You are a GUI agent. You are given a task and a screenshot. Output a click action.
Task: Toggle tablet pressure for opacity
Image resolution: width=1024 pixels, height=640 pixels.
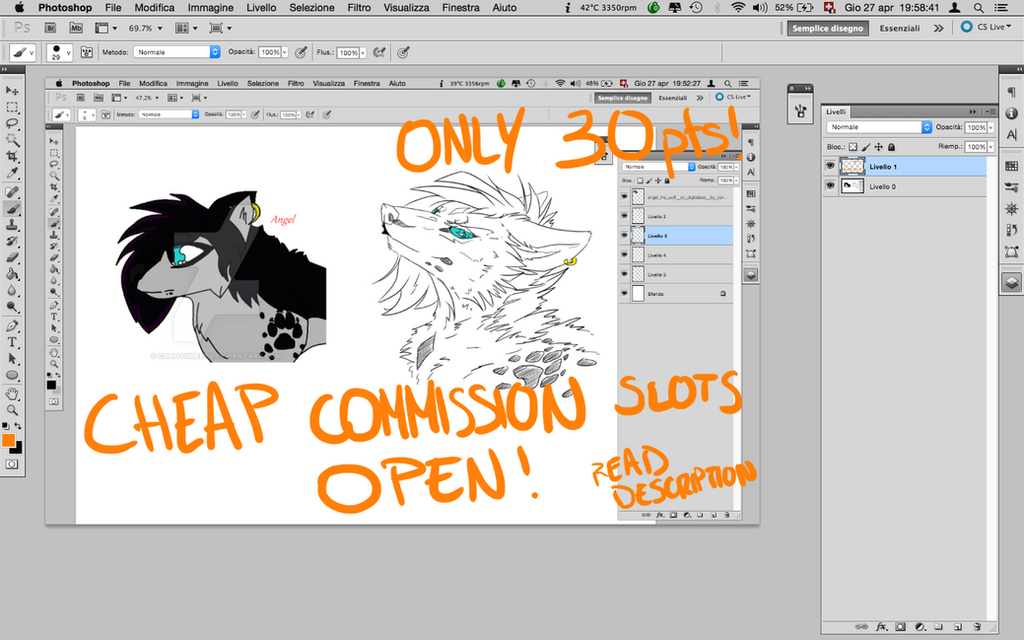pyautogui.click(x=300, y=52)
